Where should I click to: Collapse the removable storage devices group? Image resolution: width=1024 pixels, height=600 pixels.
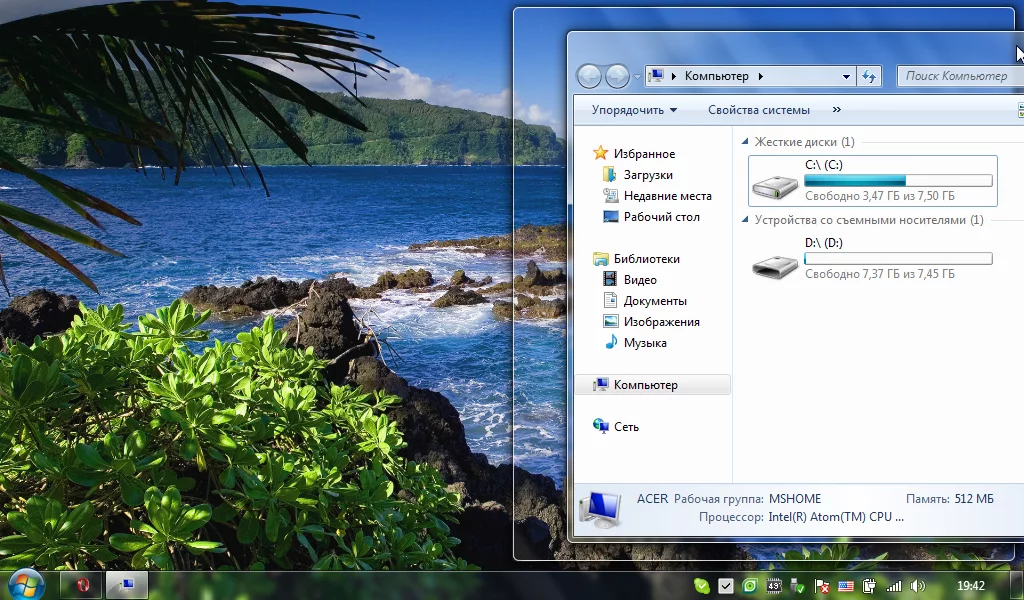745,221
